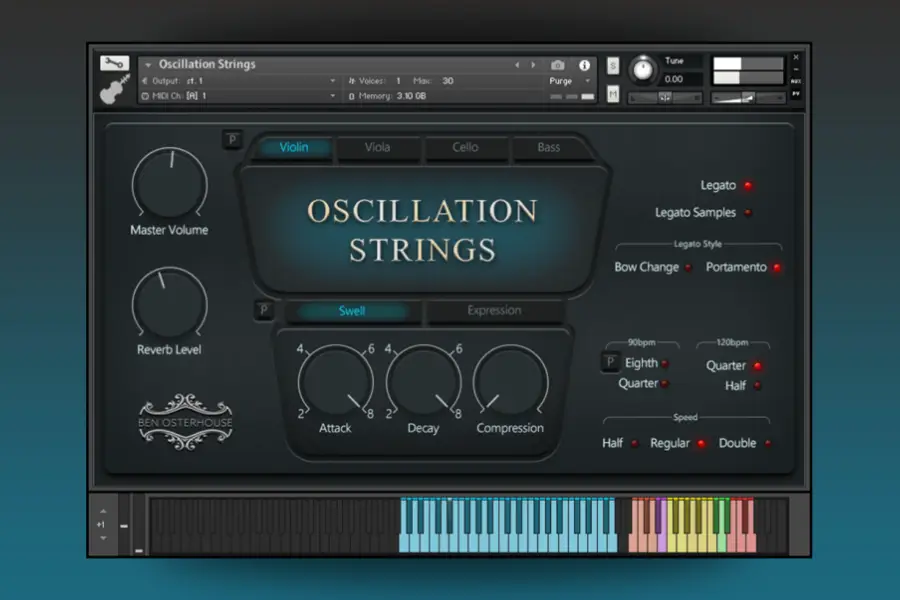Screen dimensions: 900x600
Task: Click the pan slider under Tune
Action: [665, 98]
